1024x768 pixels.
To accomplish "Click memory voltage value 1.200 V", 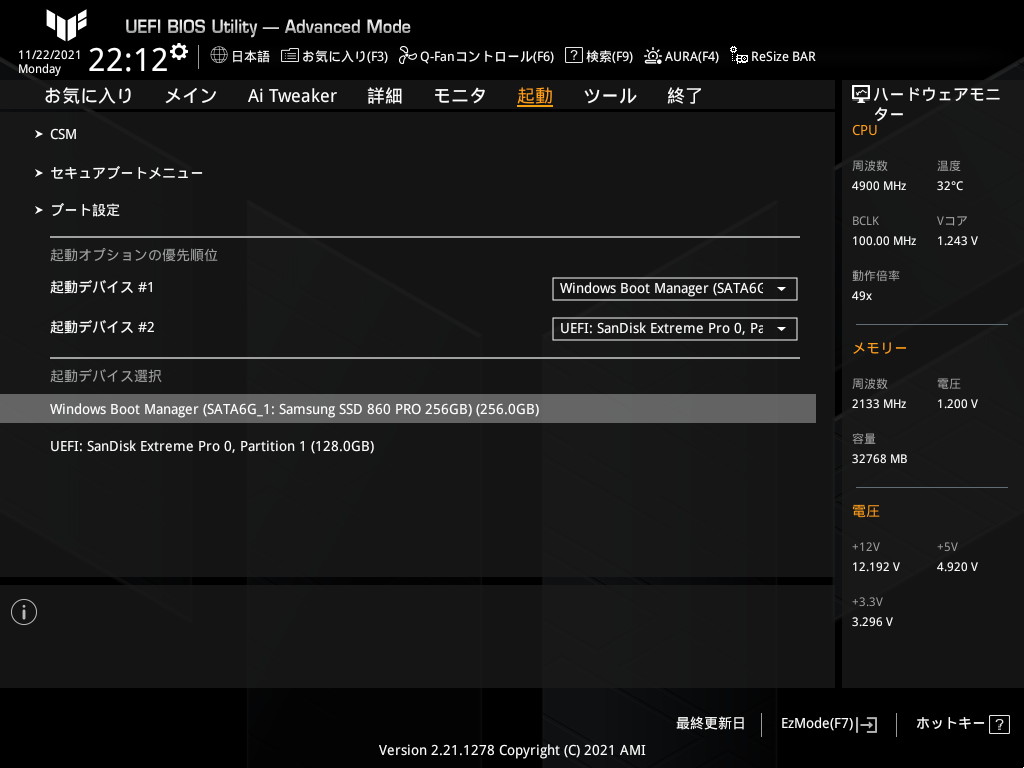I will (x=957, y=404).
